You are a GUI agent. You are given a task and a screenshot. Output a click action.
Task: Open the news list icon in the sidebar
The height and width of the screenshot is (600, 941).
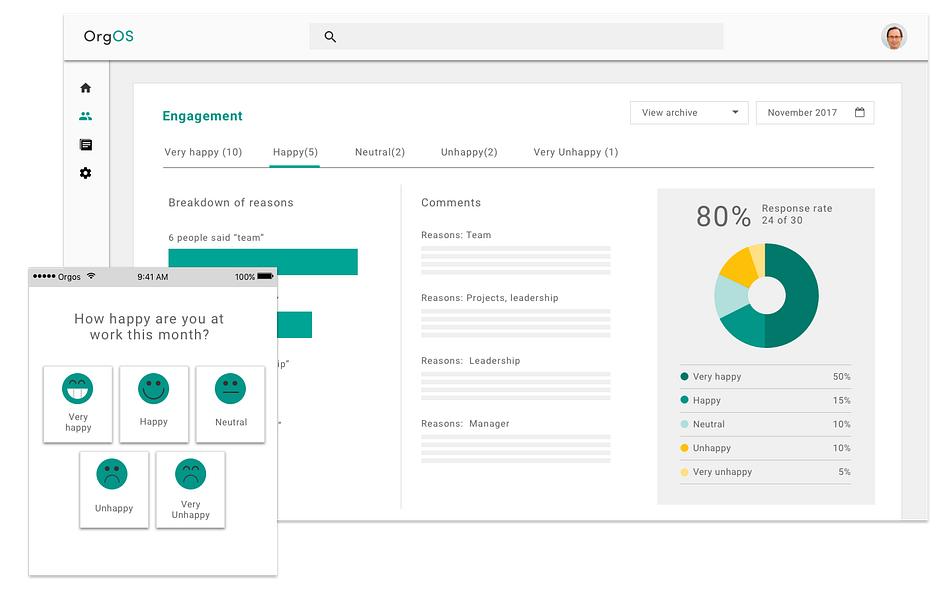click(x=86, y=145)
